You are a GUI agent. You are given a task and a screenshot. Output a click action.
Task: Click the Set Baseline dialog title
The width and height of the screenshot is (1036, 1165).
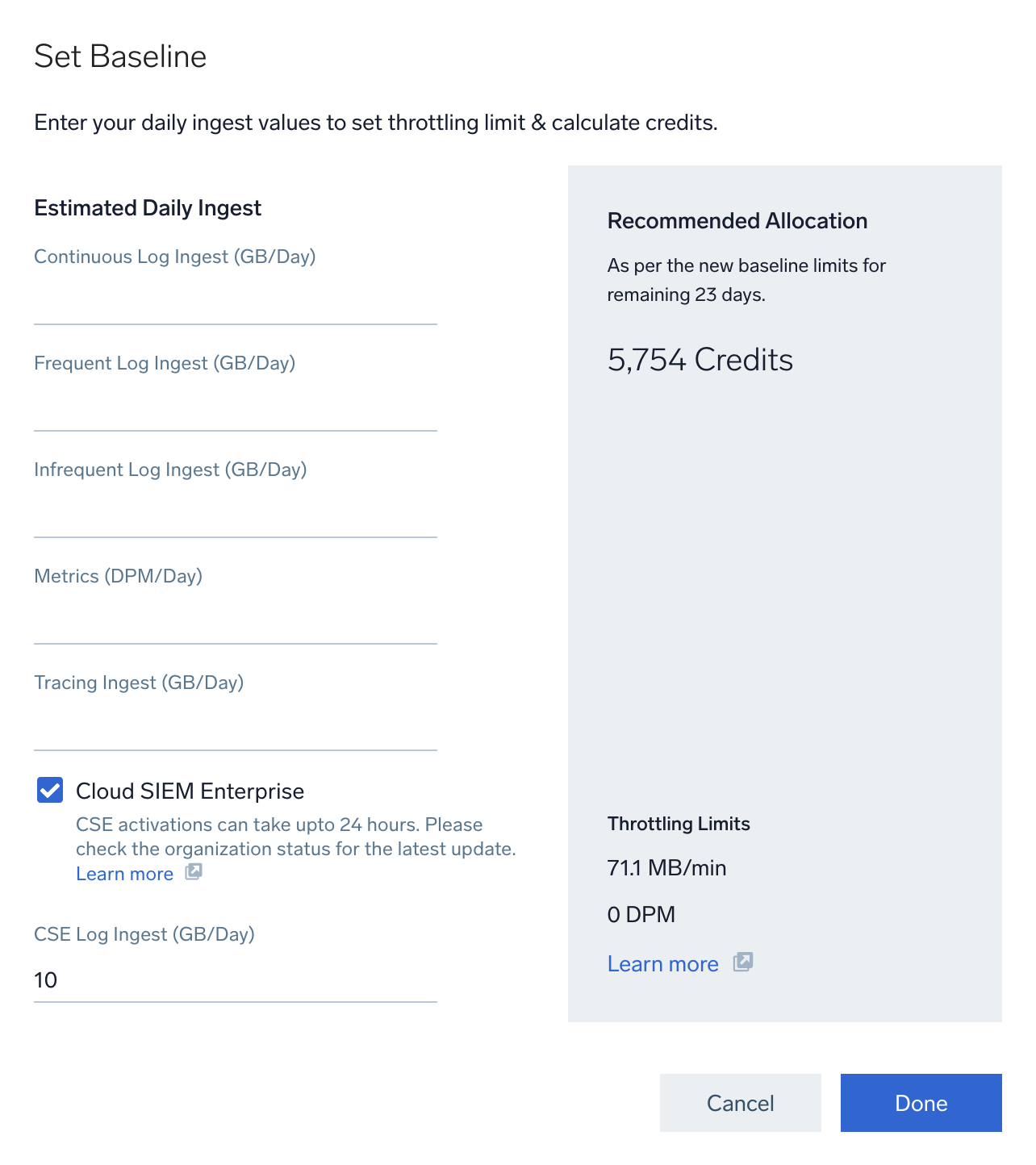(120, 56)
